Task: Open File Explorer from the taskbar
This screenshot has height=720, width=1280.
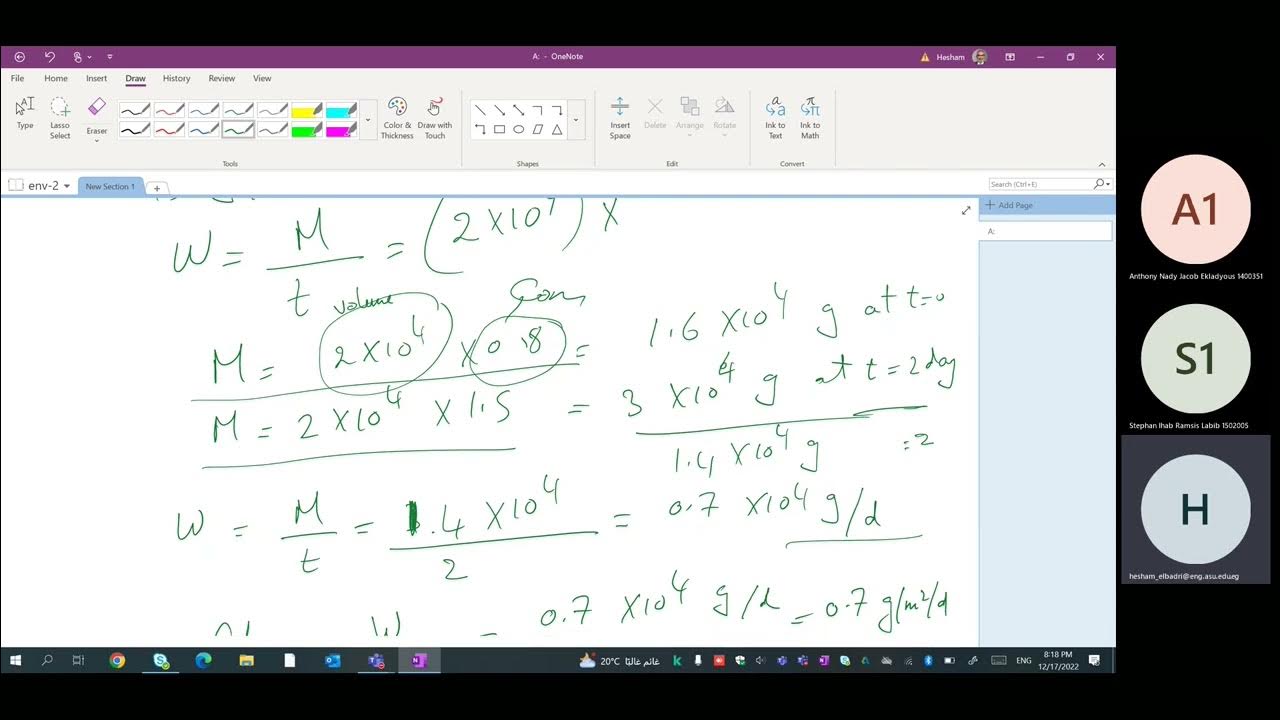Action: tap(247, 660)
